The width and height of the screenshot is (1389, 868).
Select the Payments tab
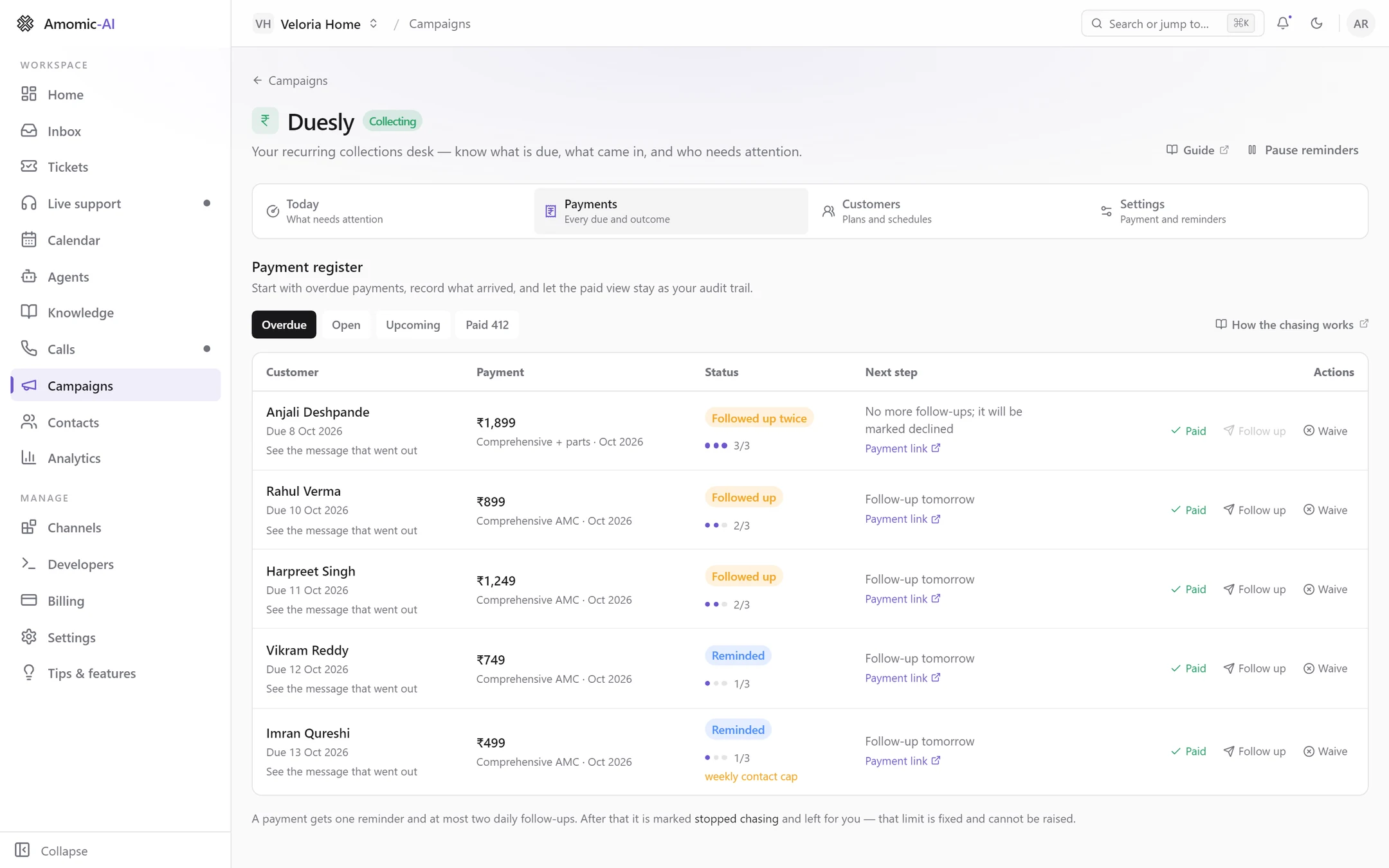click(671, 211)
